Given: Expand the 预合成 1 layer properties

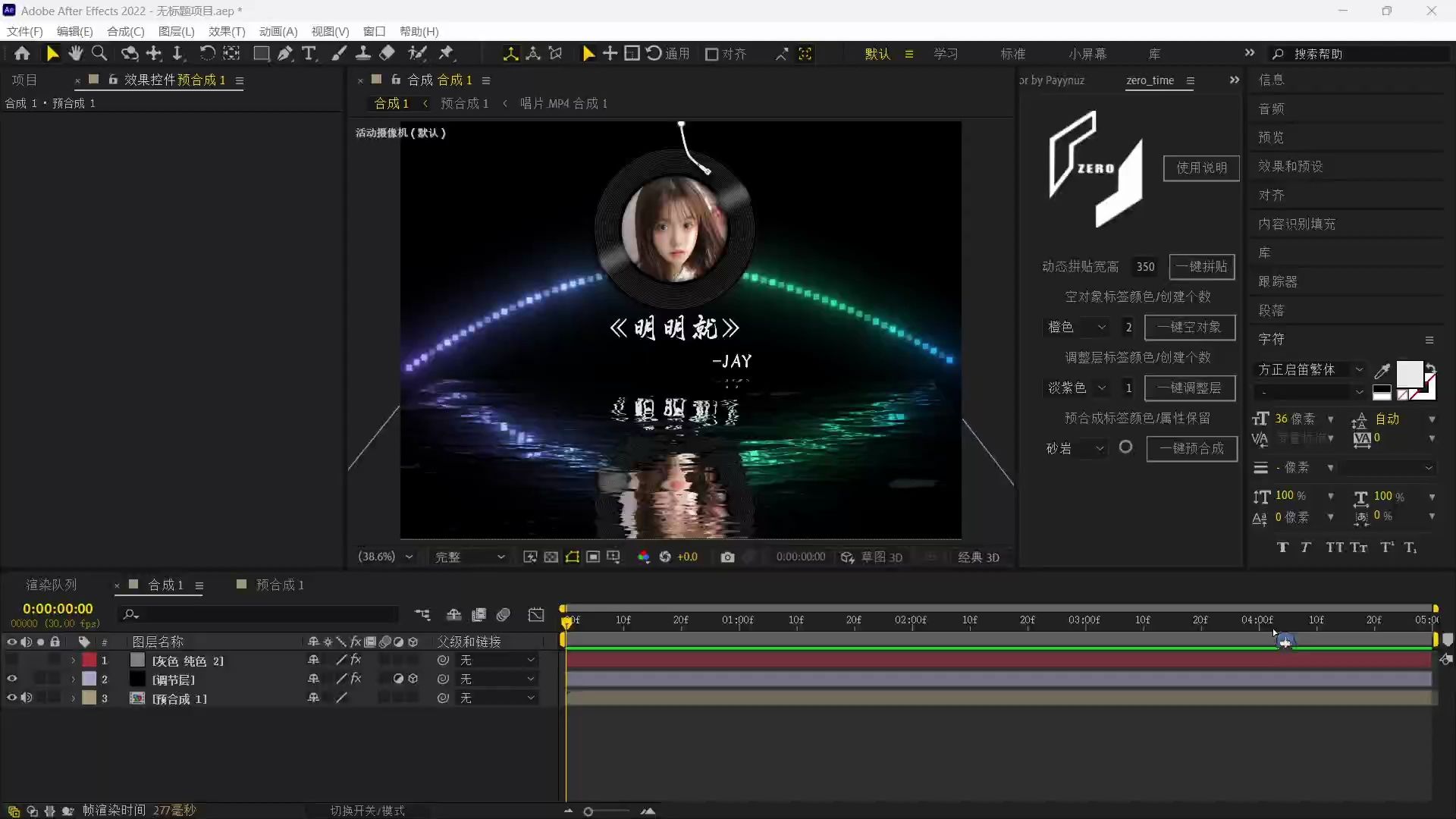Looking at the screenshot, I should point(73,698).
